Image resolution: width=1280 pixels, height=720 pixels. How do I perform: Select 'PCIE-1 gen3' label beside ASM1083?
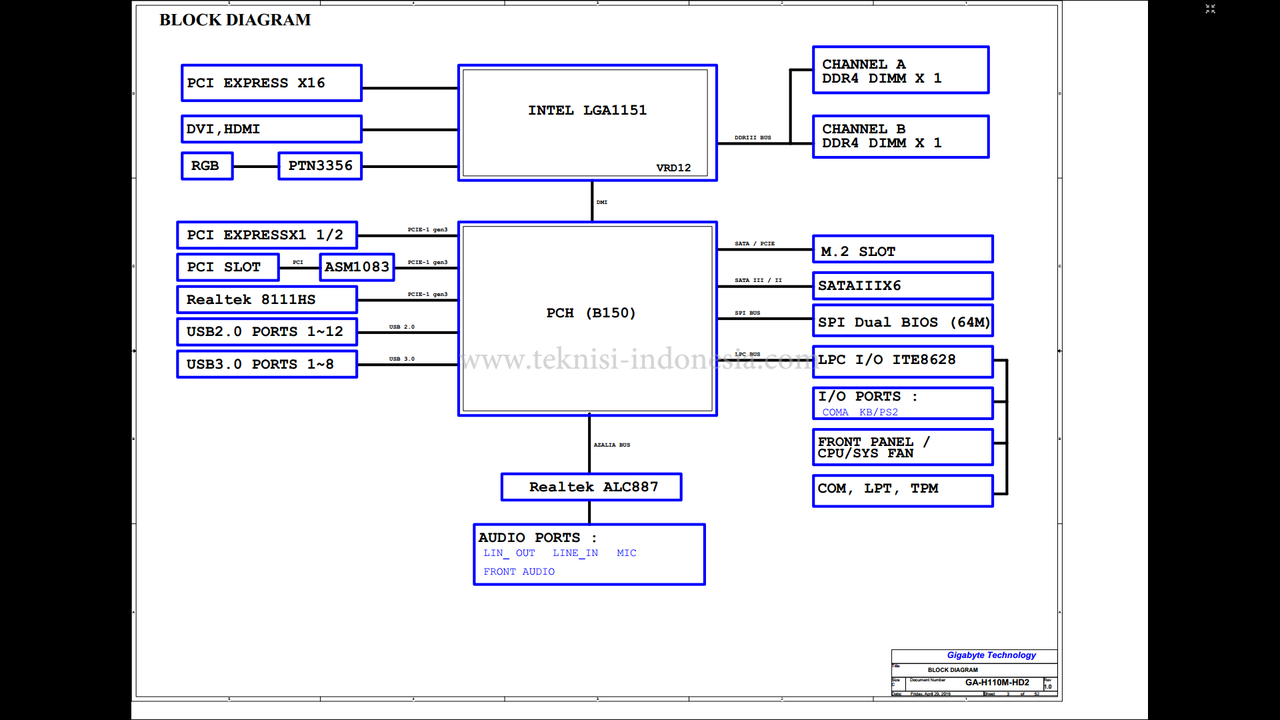click(428, 263)
